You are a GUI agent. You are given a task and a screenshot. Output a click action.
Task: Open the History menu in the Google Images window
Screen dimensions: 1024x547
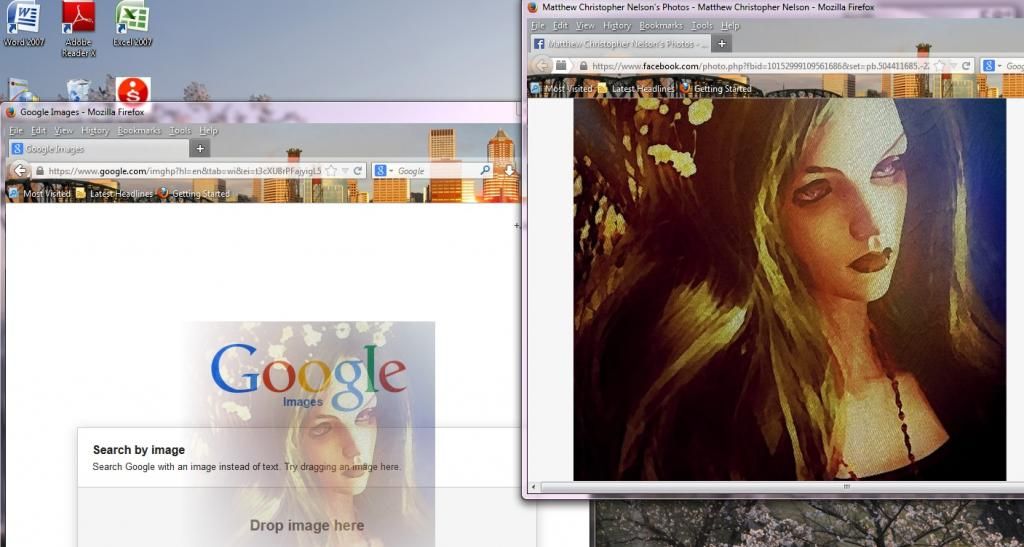click(x=95, y=131)
